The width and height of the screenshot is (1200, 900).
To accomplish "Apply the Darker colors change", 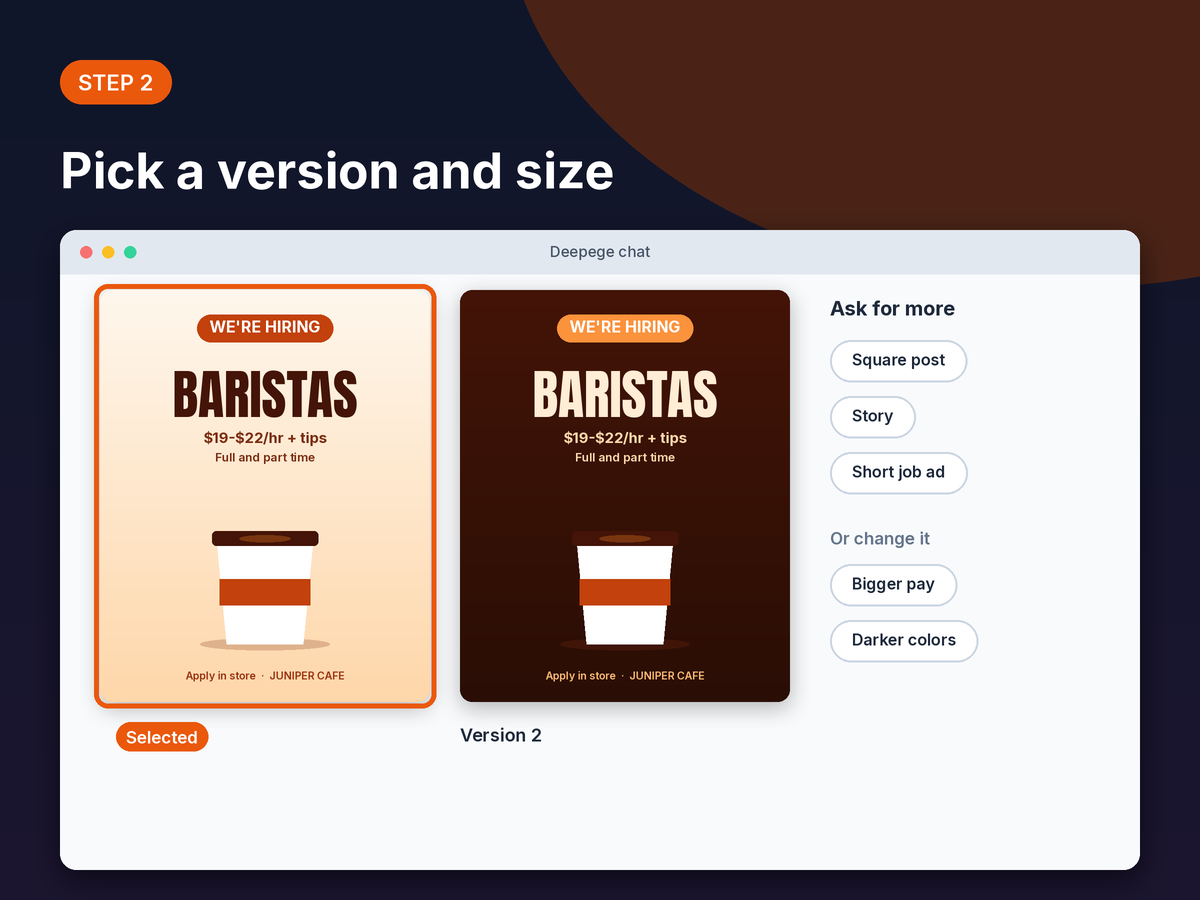I will click(x=903, y=641).
